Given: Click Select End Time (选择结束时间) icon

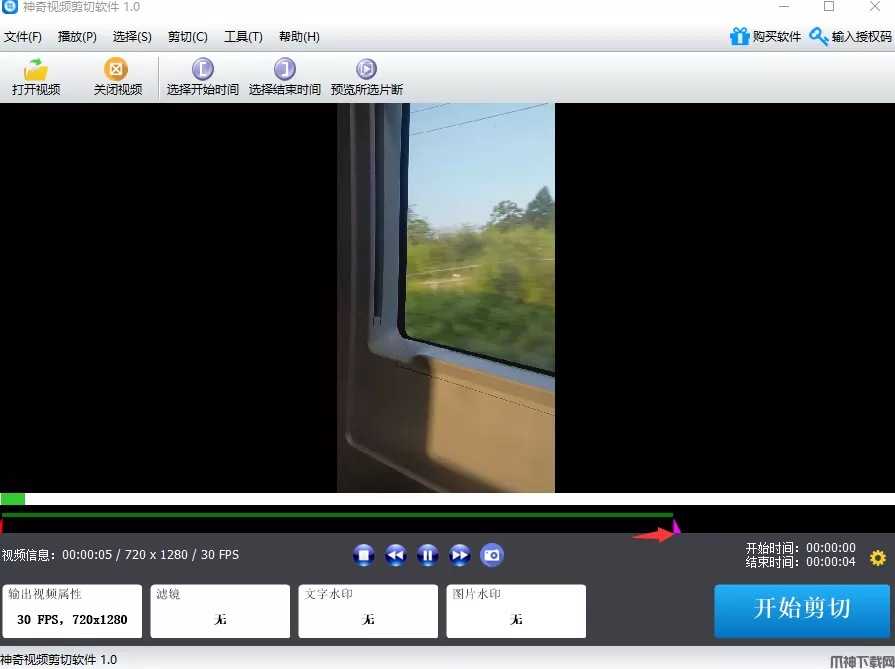Looking at the screenshot, I should pyautogui.click(x=284, y=69).
